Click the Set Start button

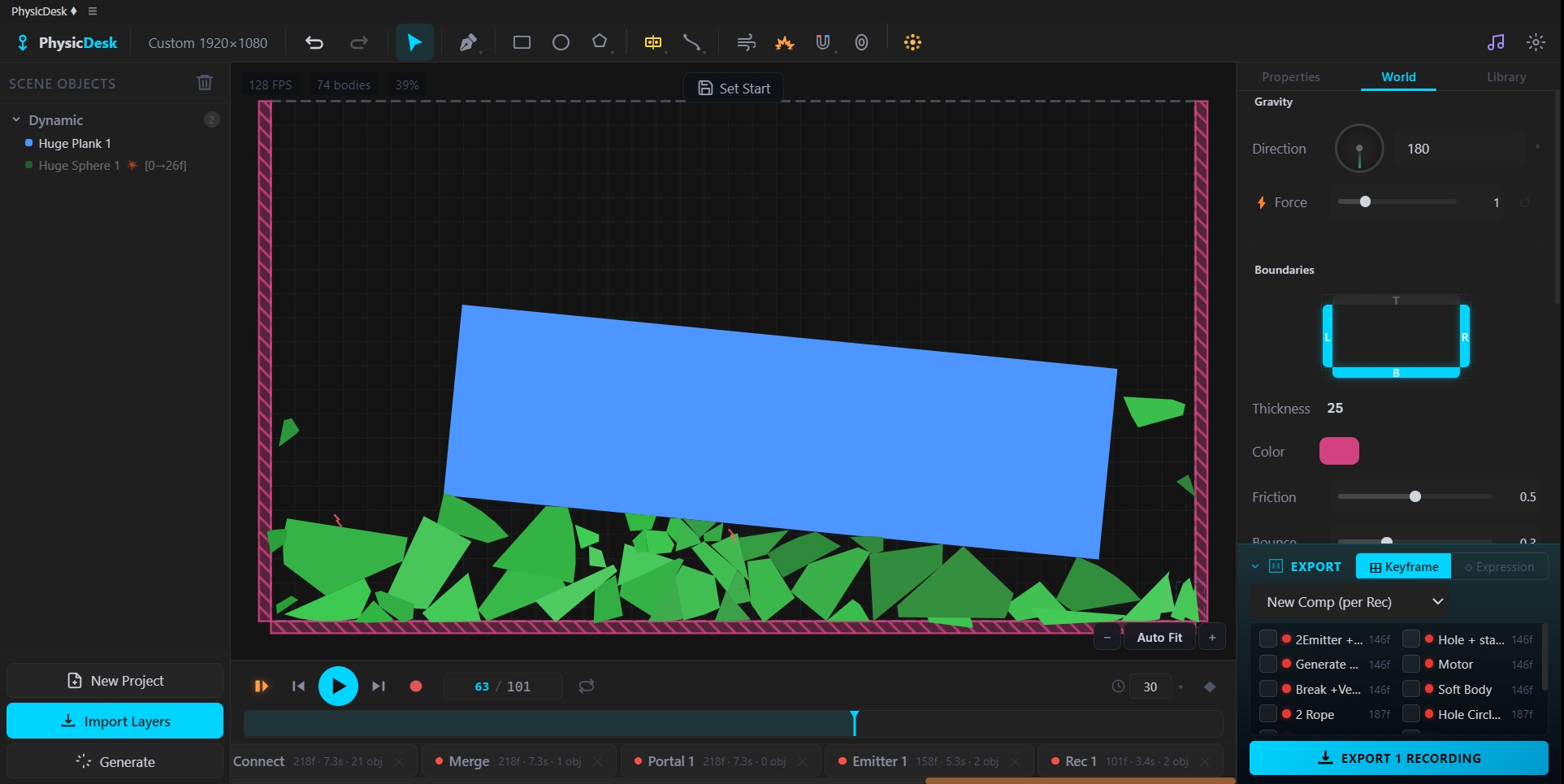click(734, 88)
